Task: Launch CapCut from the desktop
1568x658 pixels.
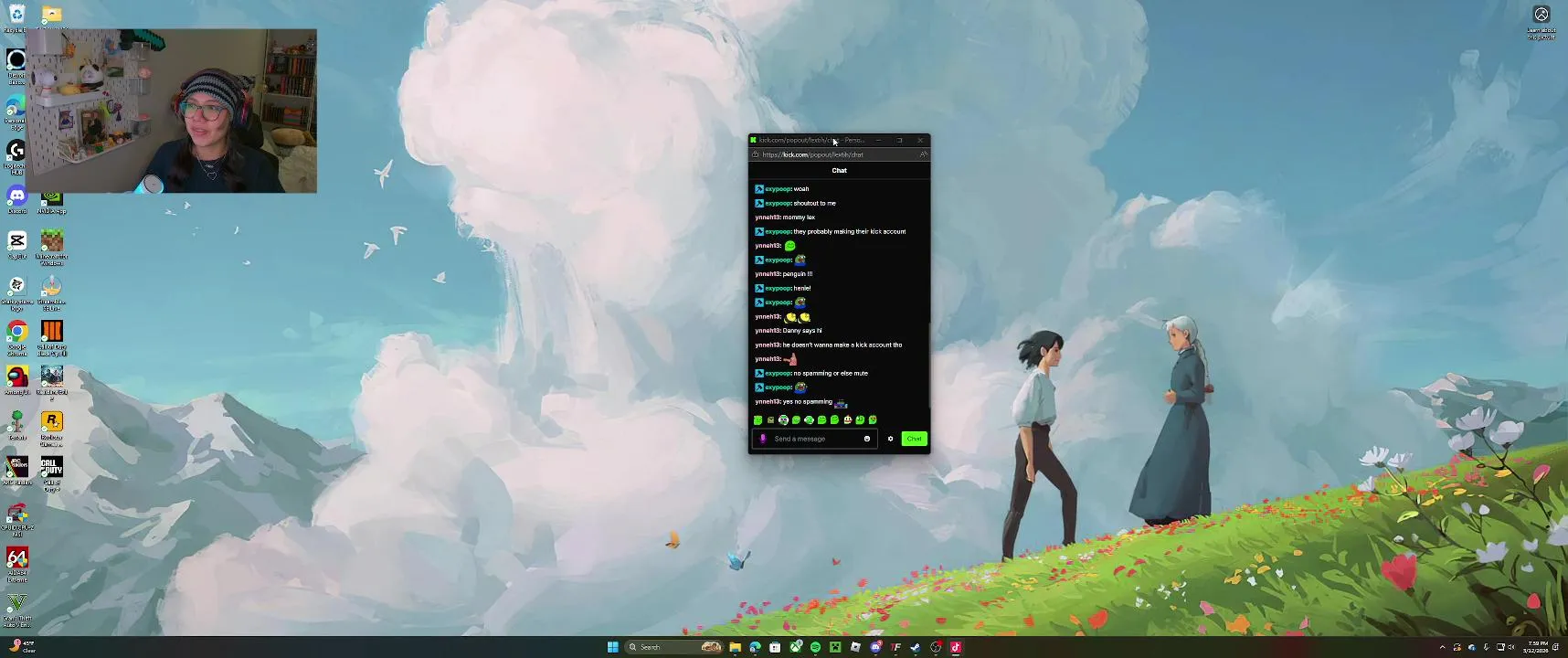Action: (16, 244)
